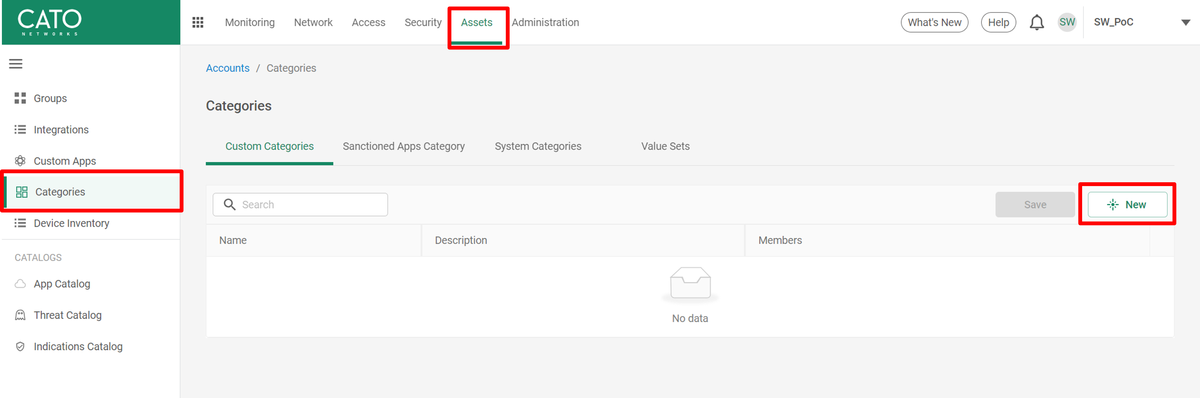Open the Monitoring menu
The height and width of the screenshot is (398, 1200).
point(250,22)
